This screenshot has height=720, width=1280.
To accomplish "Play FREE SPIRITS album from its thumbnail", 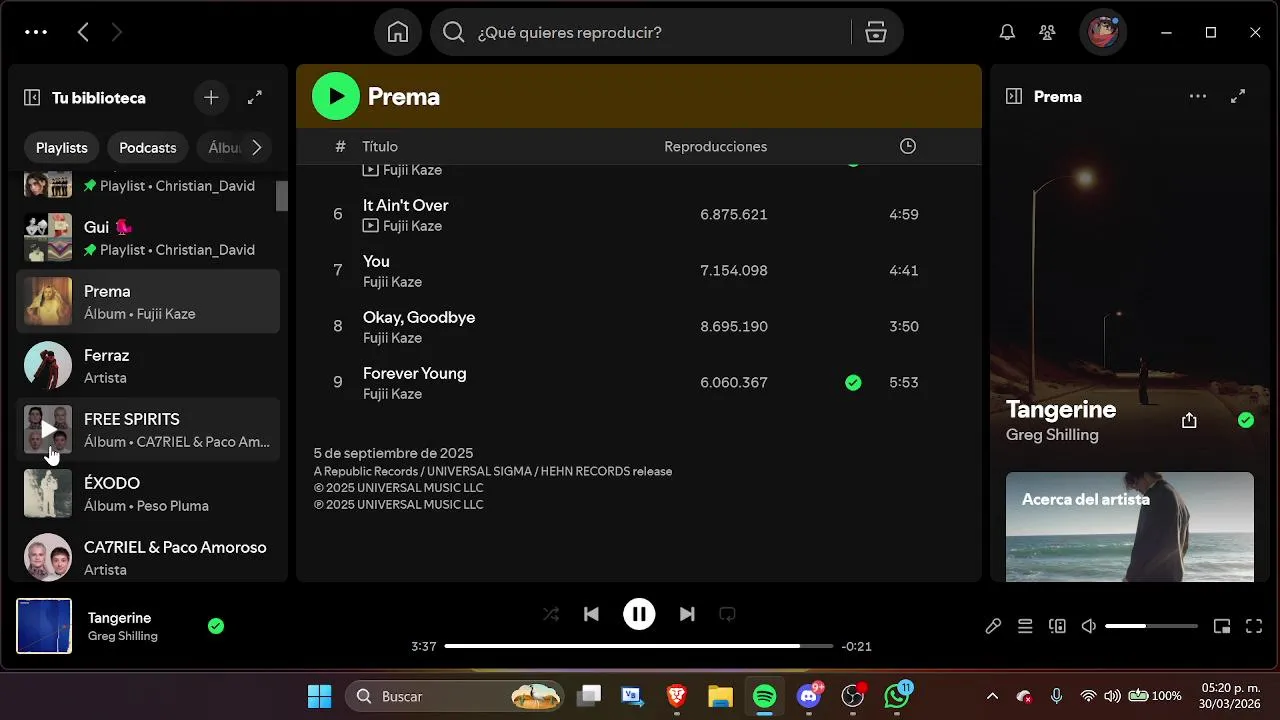I will click(x=48, y=429).
